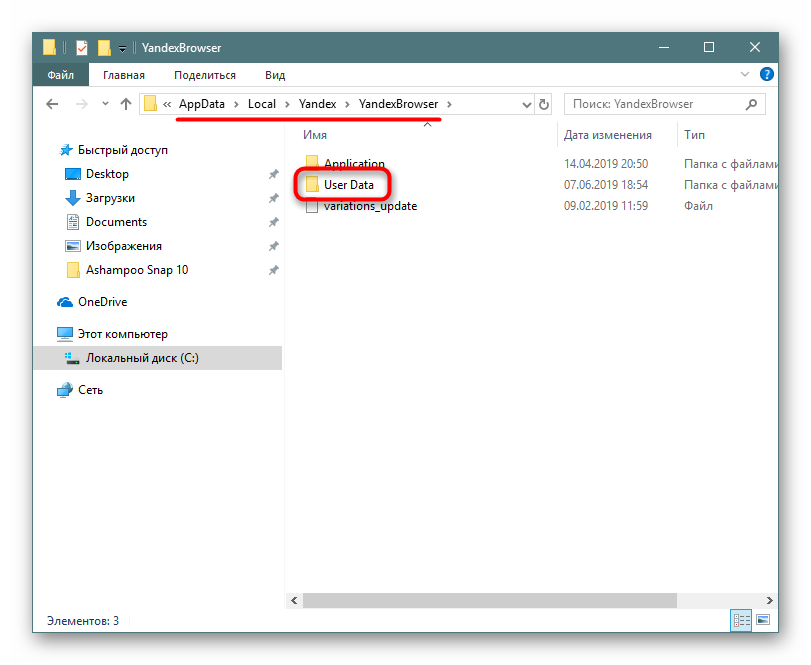Screen dimensions: 811x665
Task: Switch to Large icons view layout
Action: click(763, 620)
